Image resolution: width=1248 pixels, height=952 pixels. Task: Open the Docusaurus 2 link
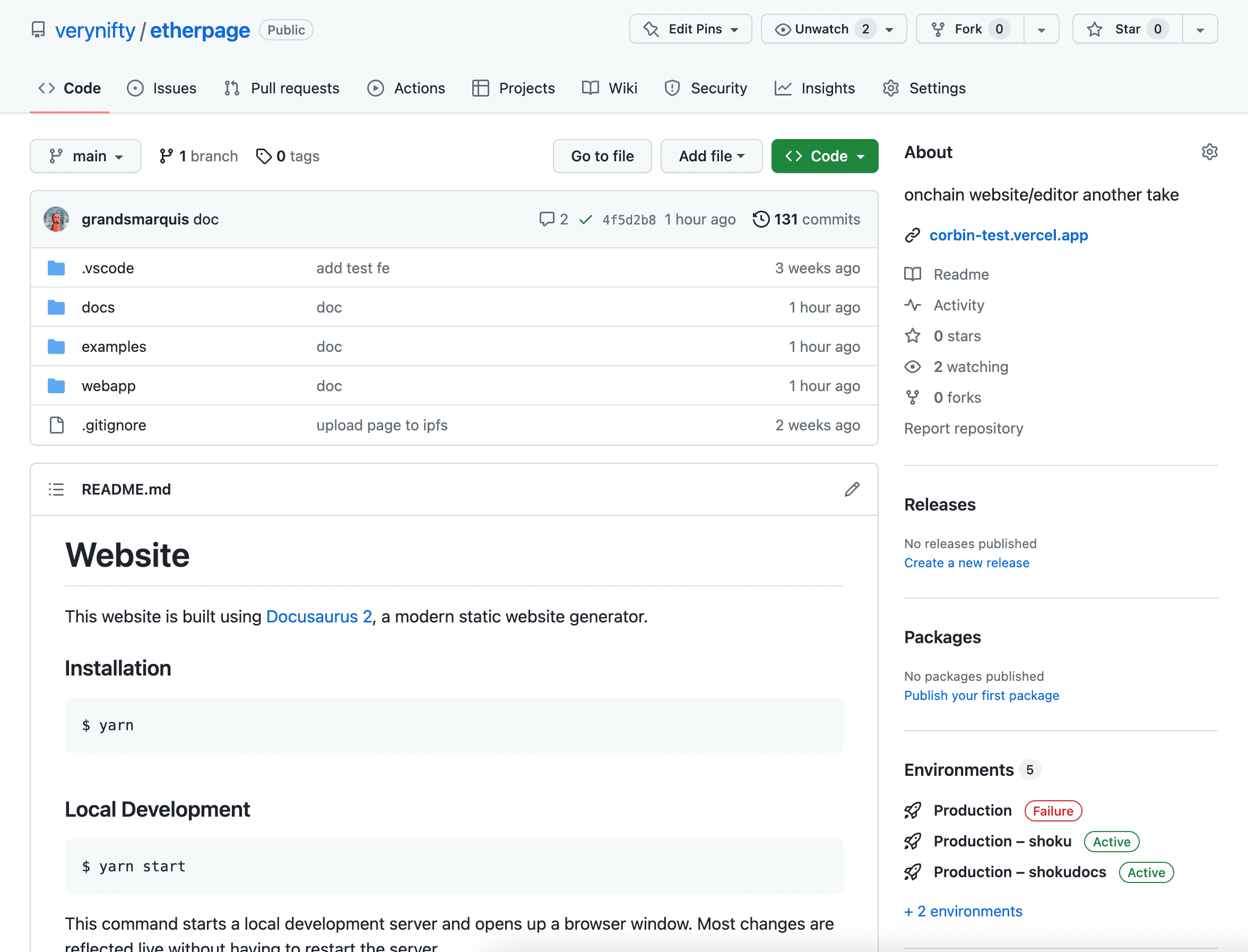tap(319, 617)
